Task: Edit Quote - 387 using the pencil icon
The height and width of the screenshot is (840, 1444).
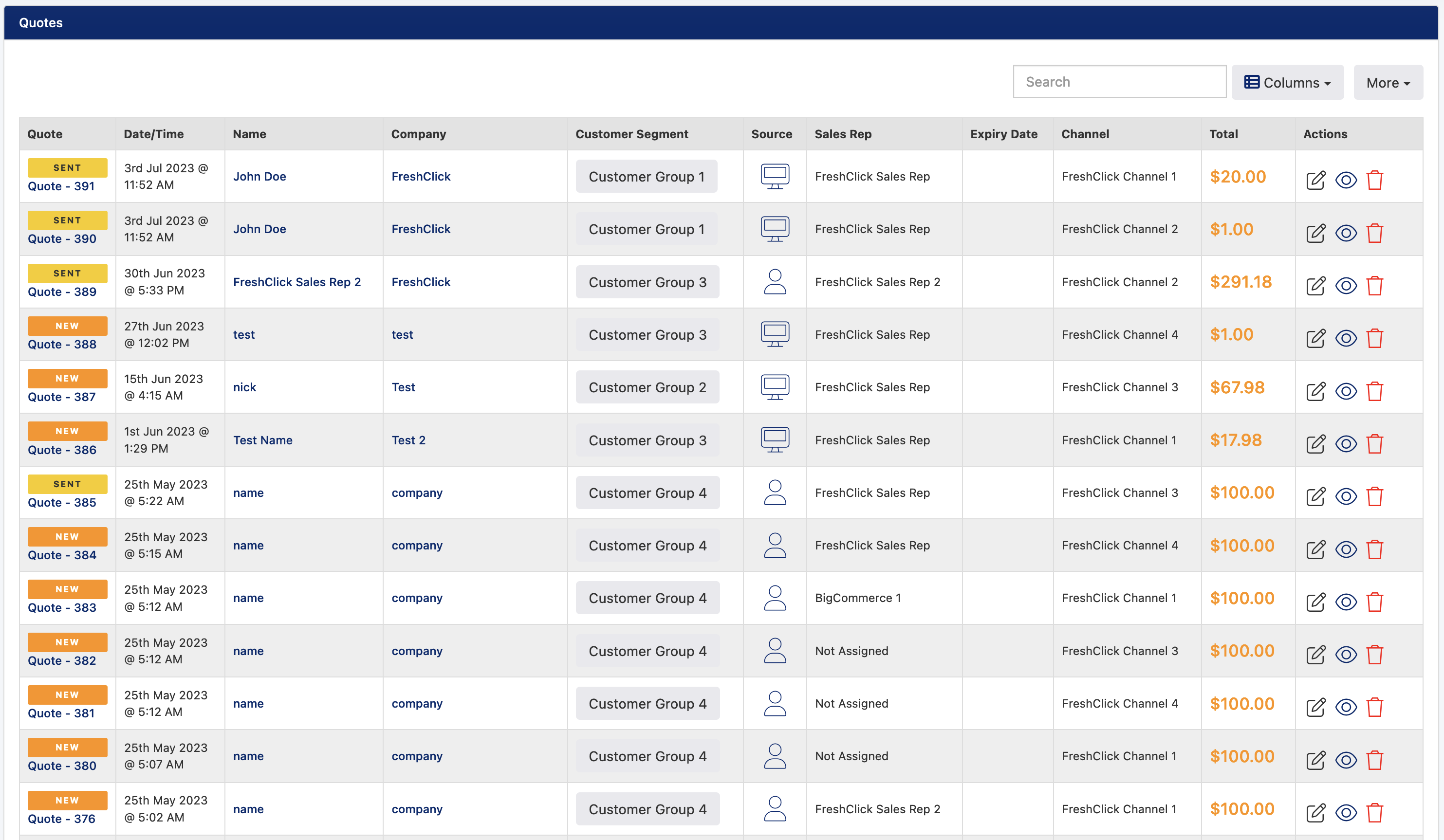Action: tap(1315, 391)
